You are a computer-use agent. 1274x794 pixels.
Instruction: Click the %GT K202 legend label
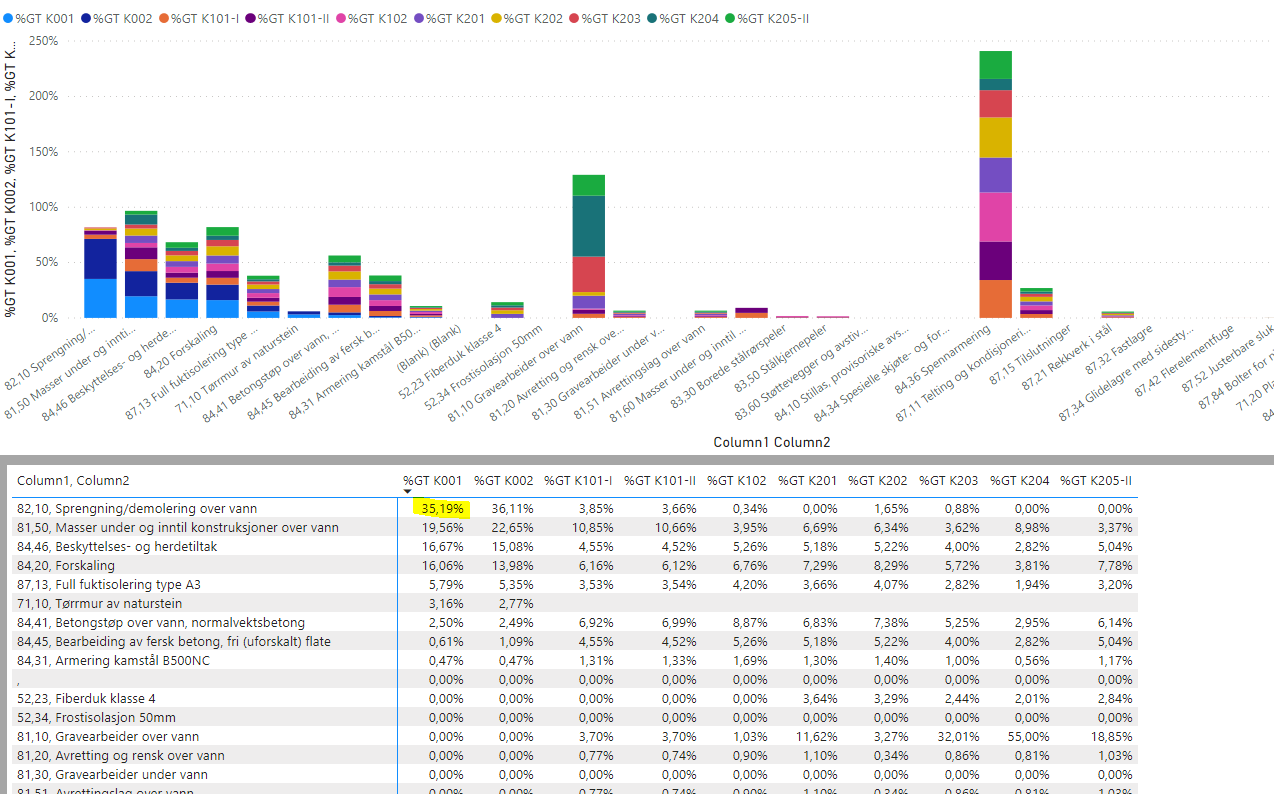pyautogui.click(x=533, y=19)
